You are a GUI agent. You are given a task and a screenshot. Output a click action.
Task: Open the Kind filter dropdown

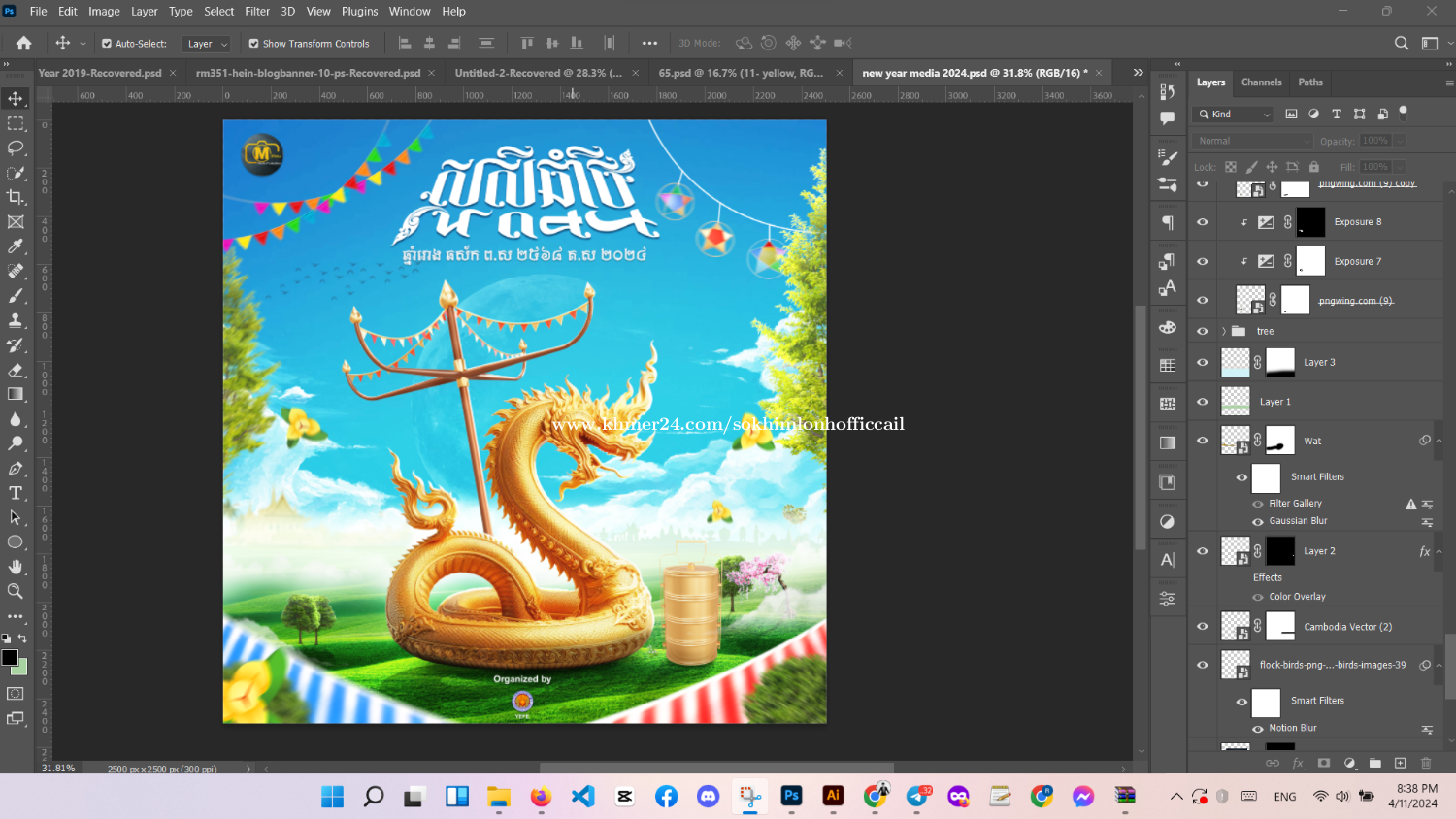coord(1234,115)
